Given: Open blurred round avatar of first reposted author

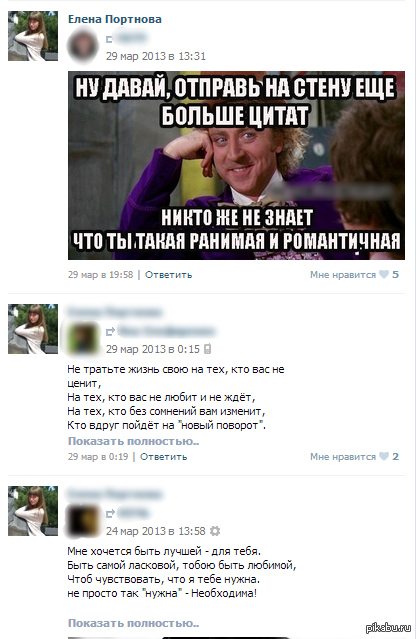Looking at the screenshot, I should click(83, 45).
